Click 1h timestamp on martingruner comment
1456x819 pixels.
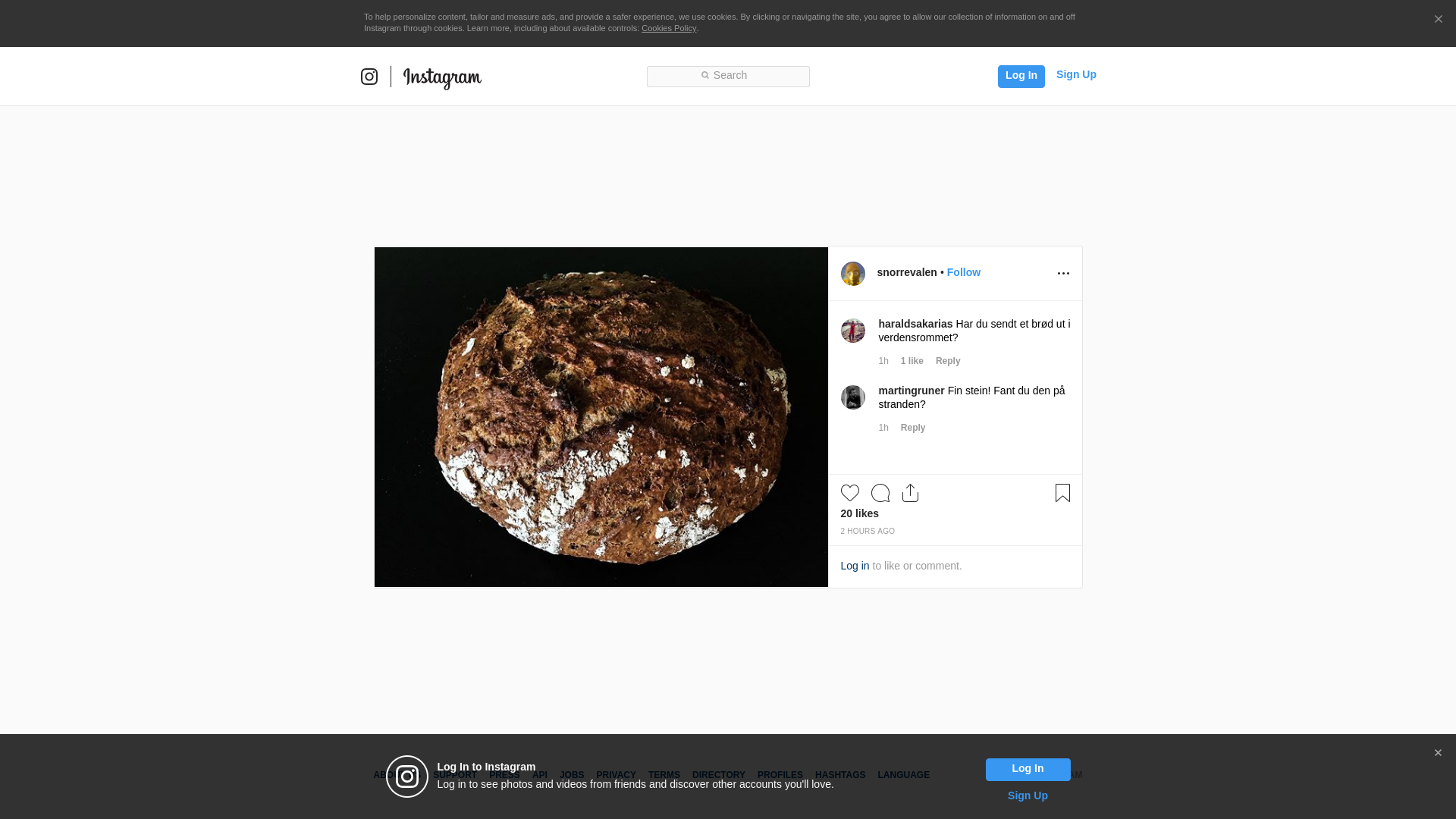(883, 428)
